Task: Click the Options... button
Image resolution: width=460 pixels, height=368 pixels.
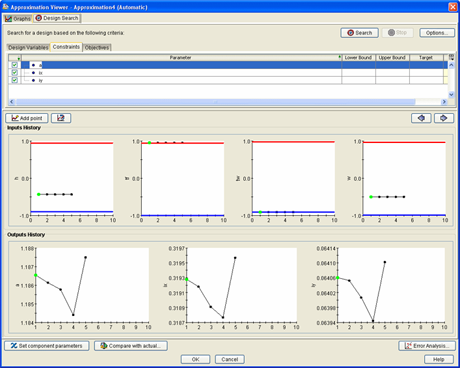Action: click(437, 33)
